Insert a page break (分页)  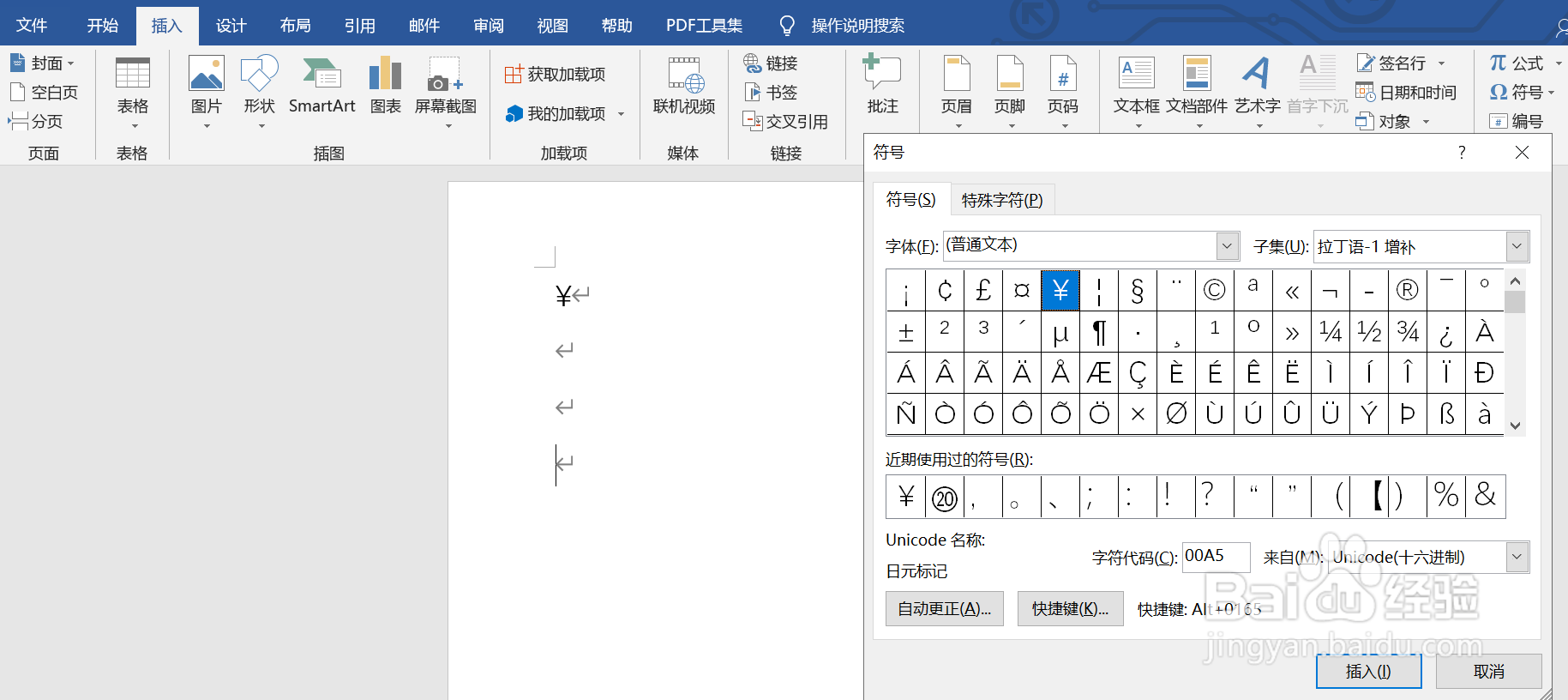coord(36,121)
